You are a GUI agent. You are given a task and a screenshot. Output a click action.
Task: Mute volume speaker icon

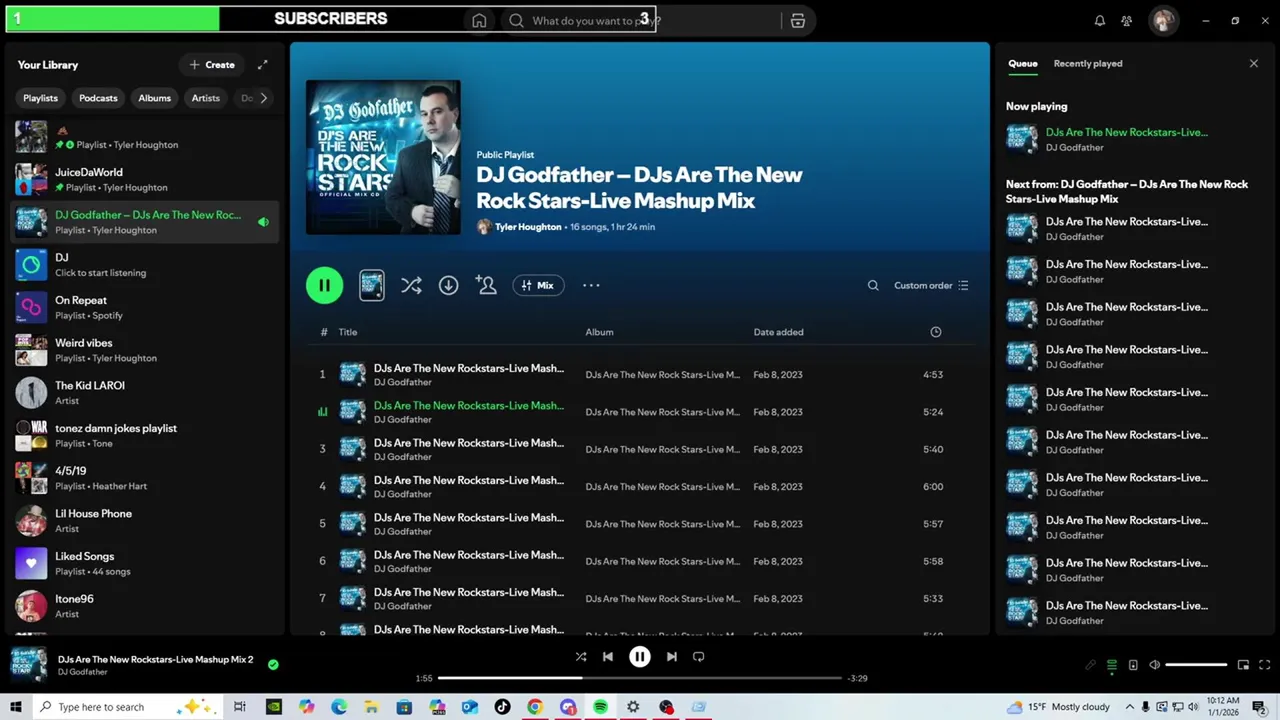1154,665
